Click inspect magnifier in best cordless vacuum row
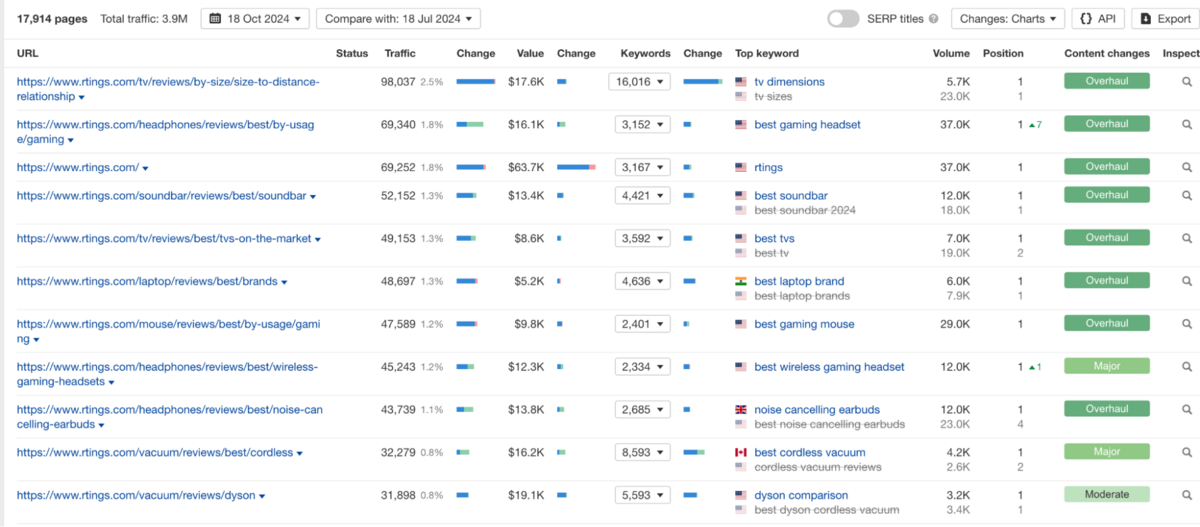1200x527 pixels. pos(1186,453)
